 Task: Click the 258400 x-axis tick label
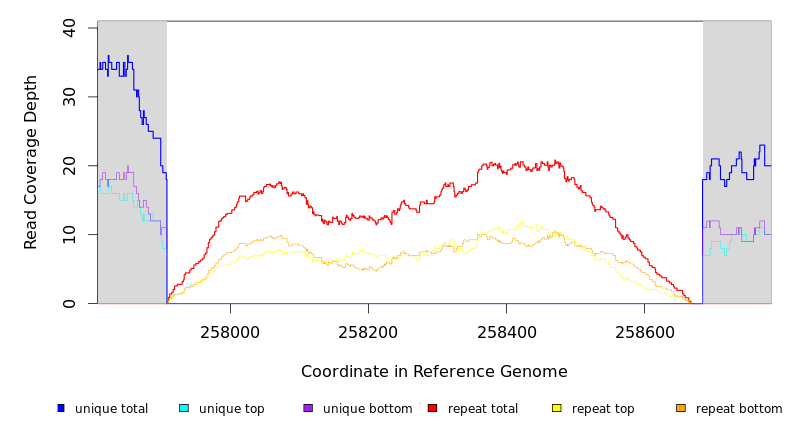(x=506, y=333)
